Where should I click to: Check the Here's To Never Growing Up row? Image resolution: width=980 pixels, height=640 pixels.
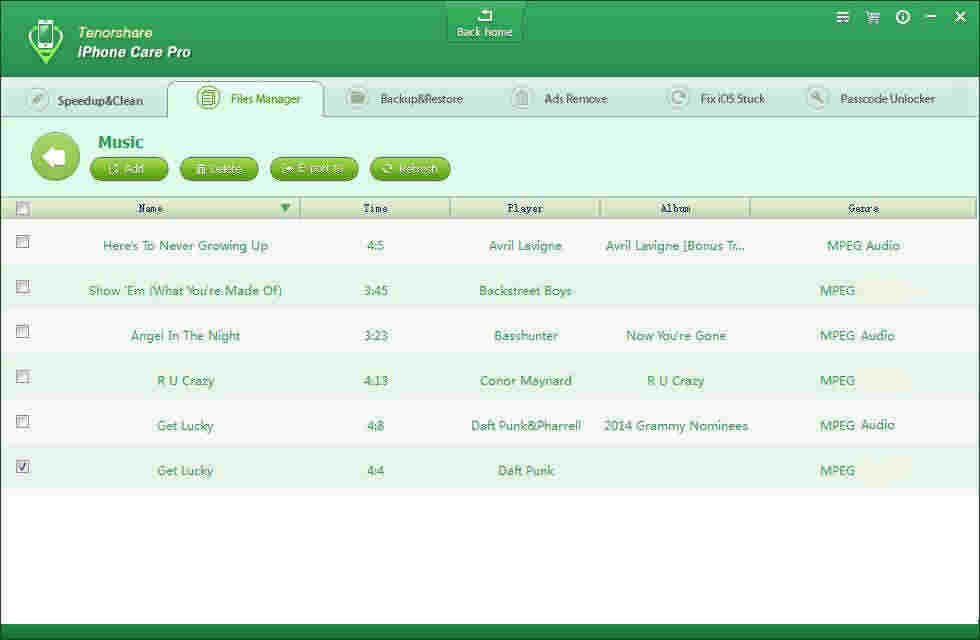click(x=23, y=241)
